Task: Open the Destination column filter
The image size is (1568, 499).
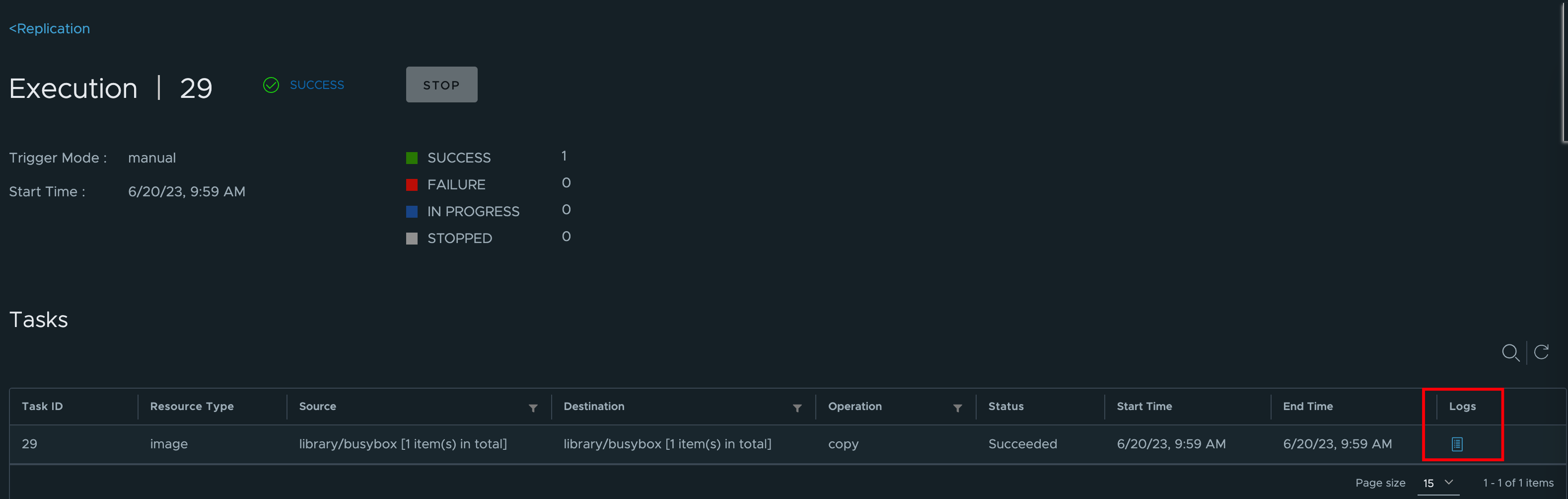Action: point(797,408)
